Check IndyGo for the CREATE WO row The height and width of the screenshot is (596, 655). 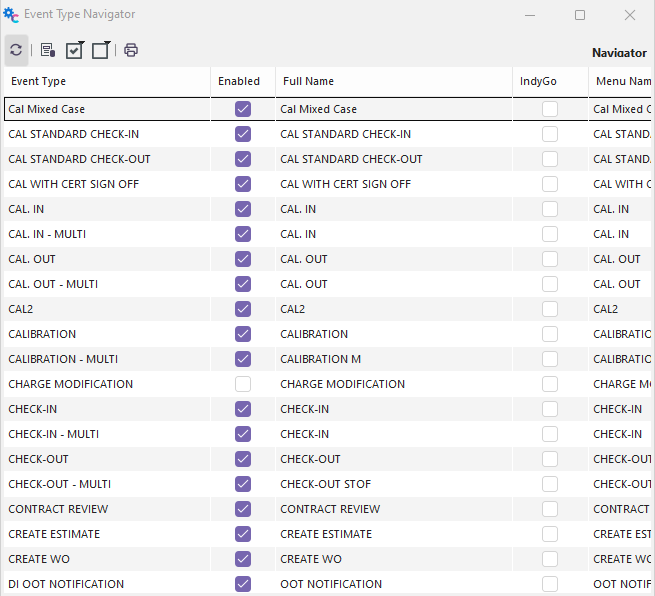coord(550,559)
